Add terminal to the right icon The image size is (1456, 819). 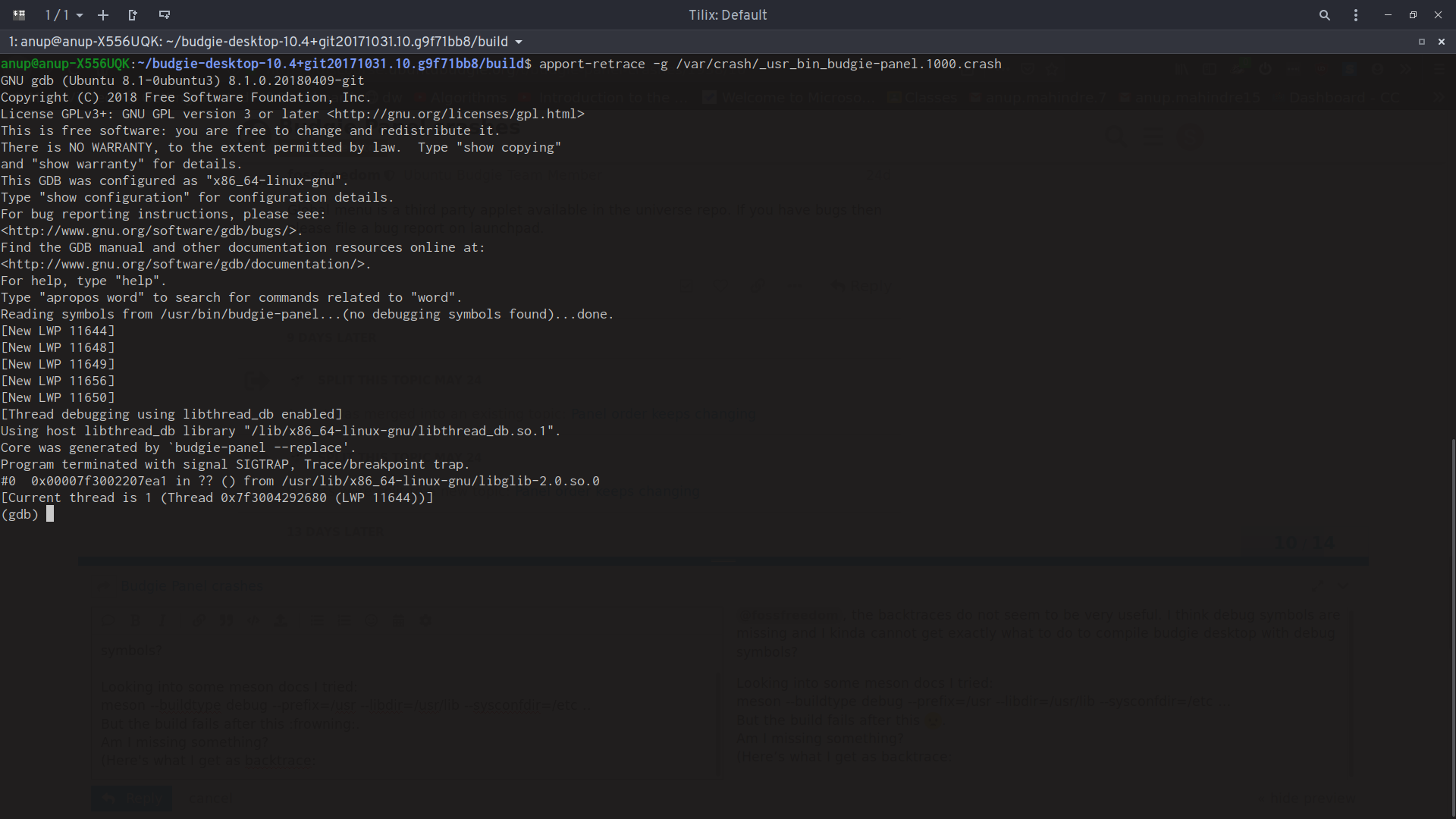tap(133, 14)
